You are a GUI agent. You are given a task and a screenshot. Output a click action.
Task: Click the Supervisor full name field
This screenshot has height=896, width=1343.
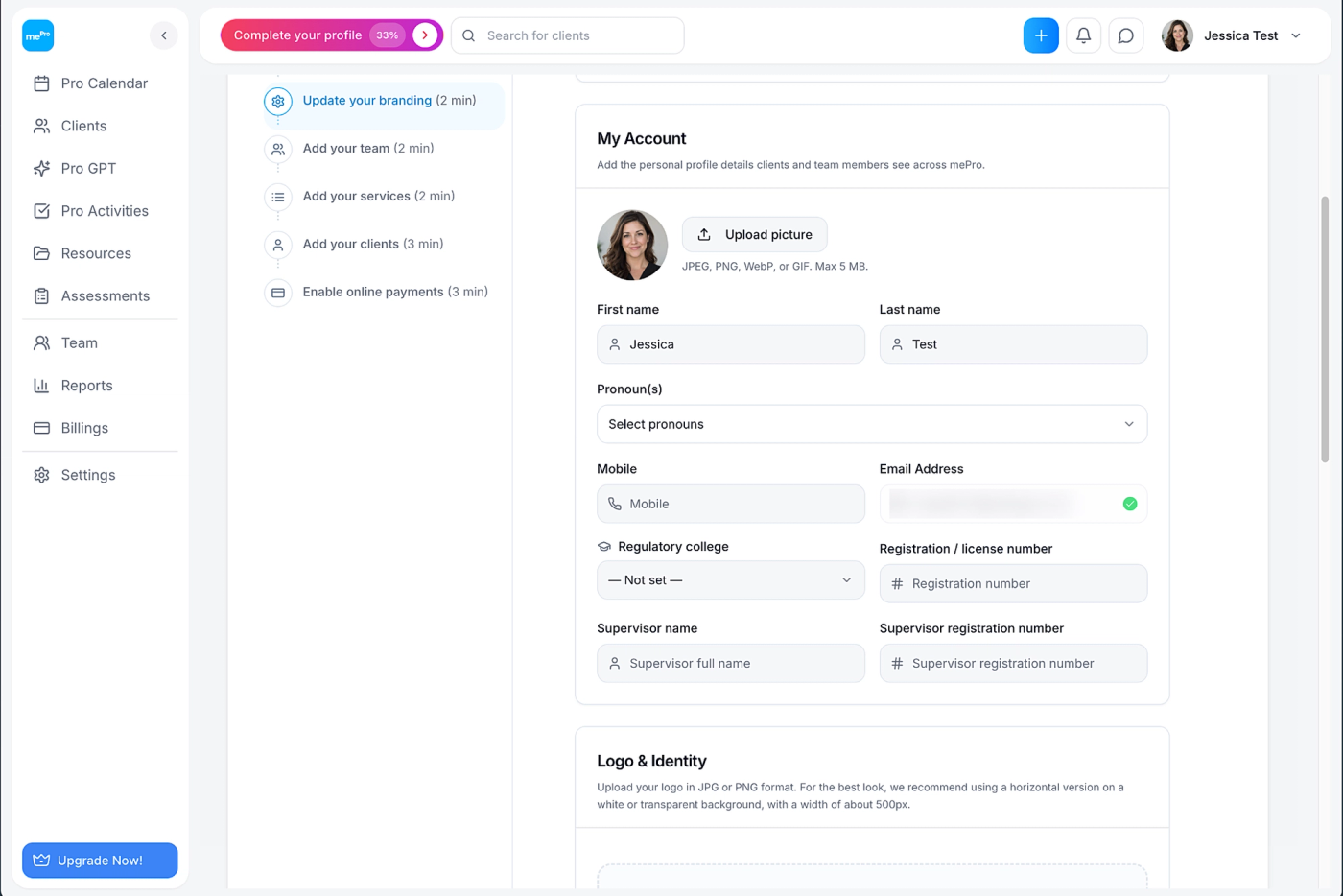click(731, 663)
